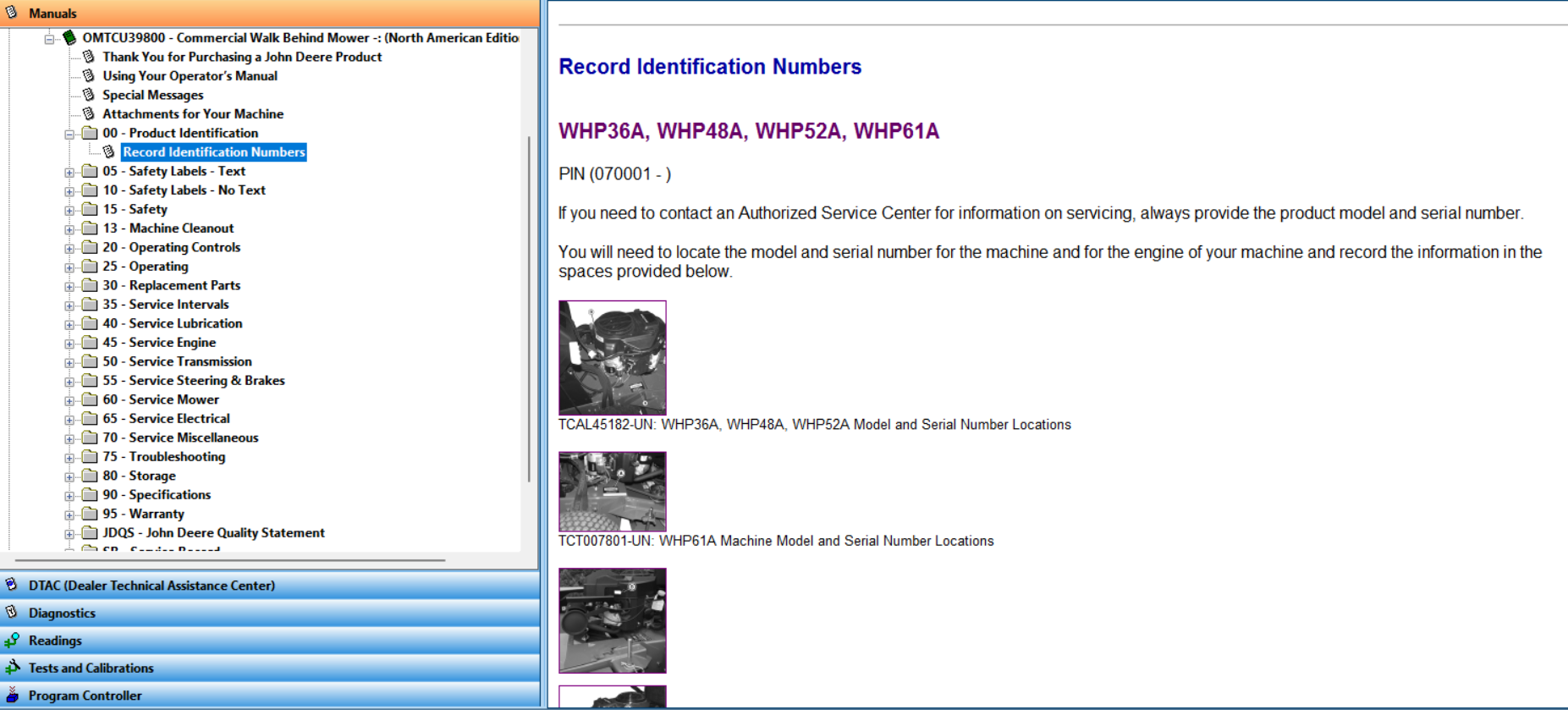Click the Manuals panel header icon
The height and width of the screenshot is (710, 1568).
tap(12, 13)
